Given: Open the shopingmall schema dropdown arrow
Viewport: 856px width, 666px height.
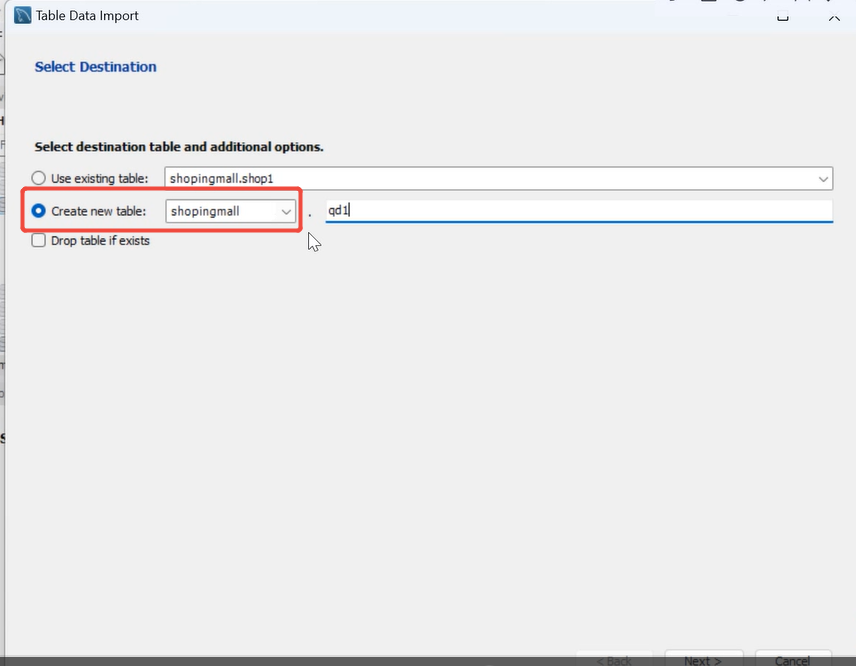Looking at the screenshot, I should [286, 212].
